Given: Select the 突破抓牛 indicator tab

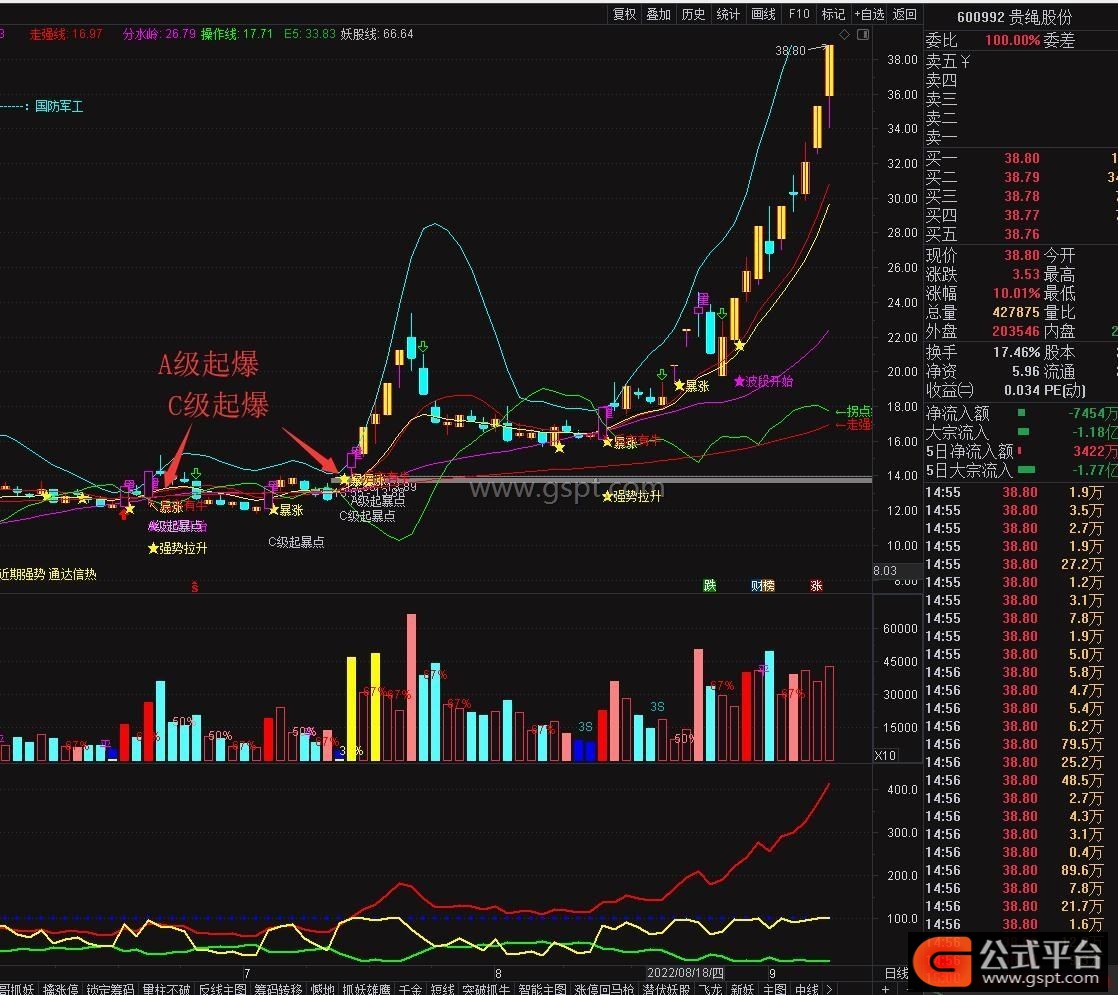Looking at the screenshot, I should point(486,989).
